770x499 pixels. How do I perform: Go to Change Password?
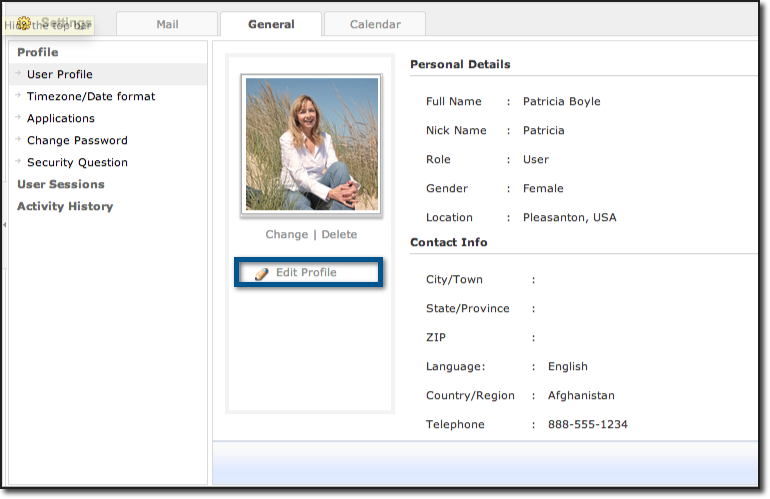[x=77, y=140]
